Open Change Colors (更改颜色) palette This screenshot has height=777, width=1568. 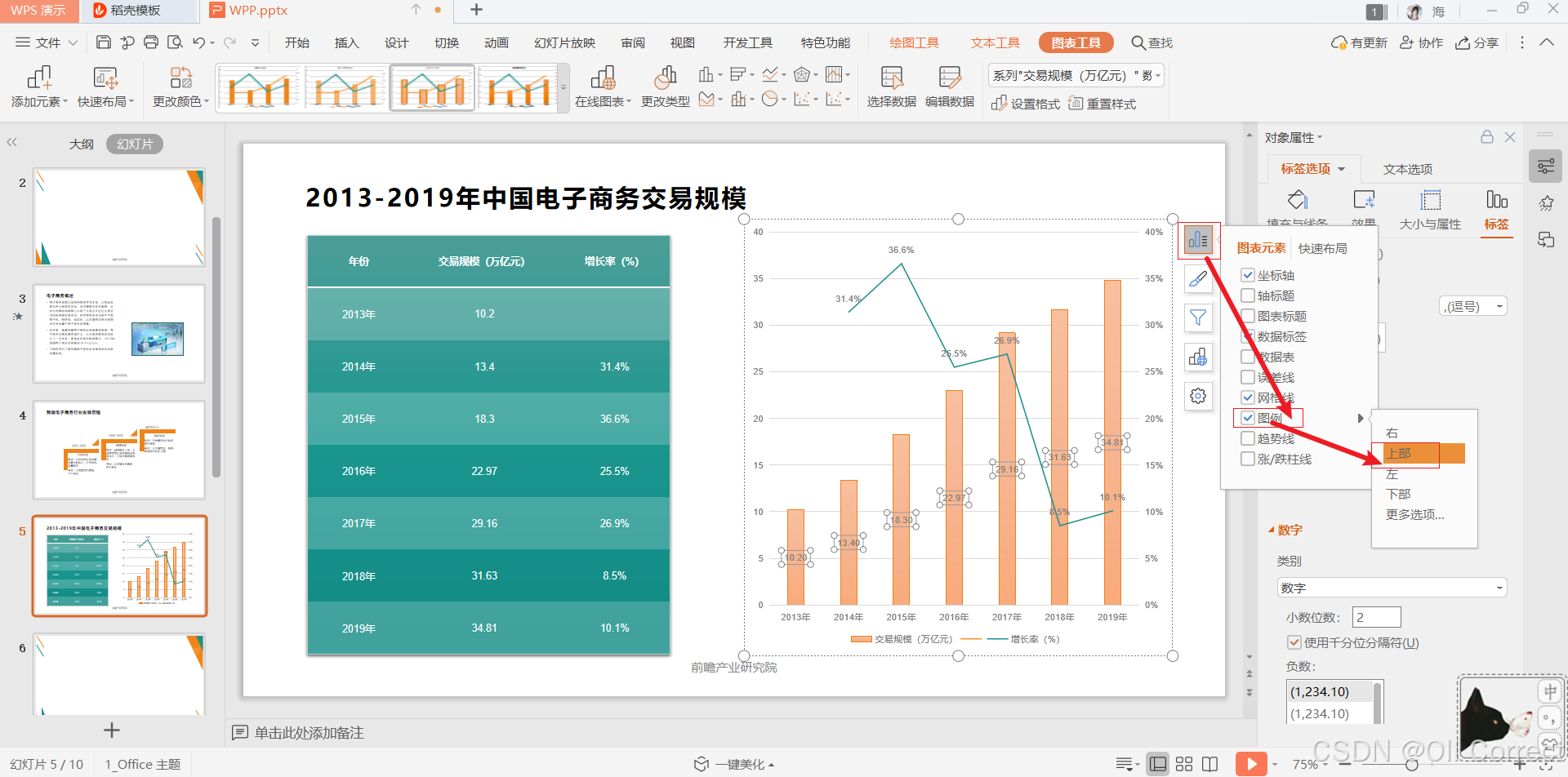pos(180,87)
